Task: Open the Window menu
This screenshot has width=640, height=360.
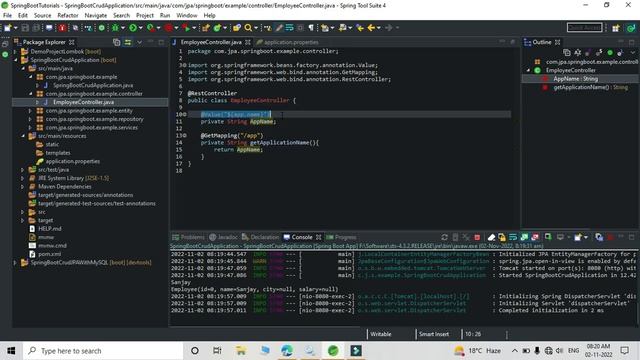Action: point(187,16)
